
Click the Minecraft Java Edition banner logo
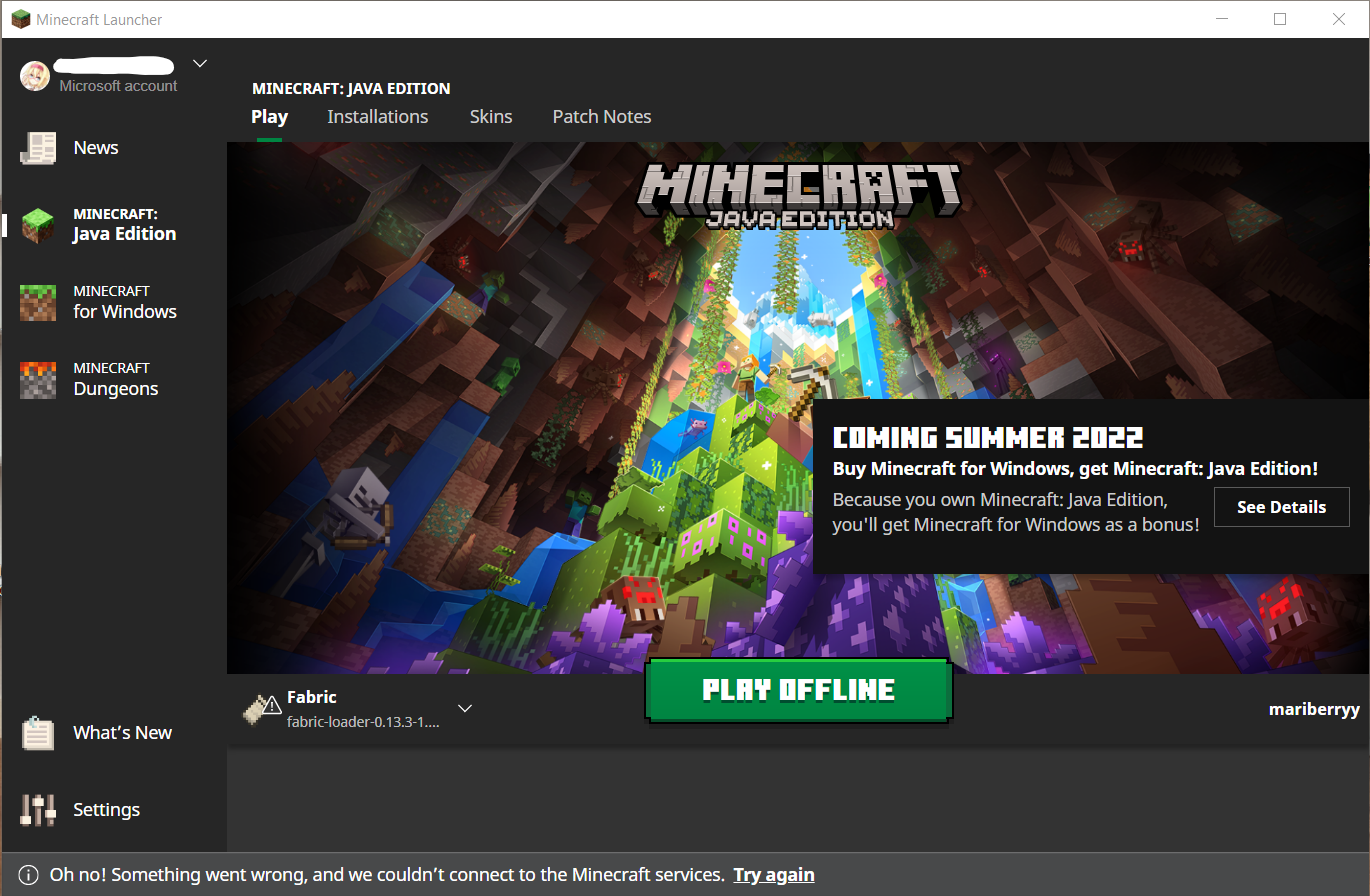click(x=799, y=196)
